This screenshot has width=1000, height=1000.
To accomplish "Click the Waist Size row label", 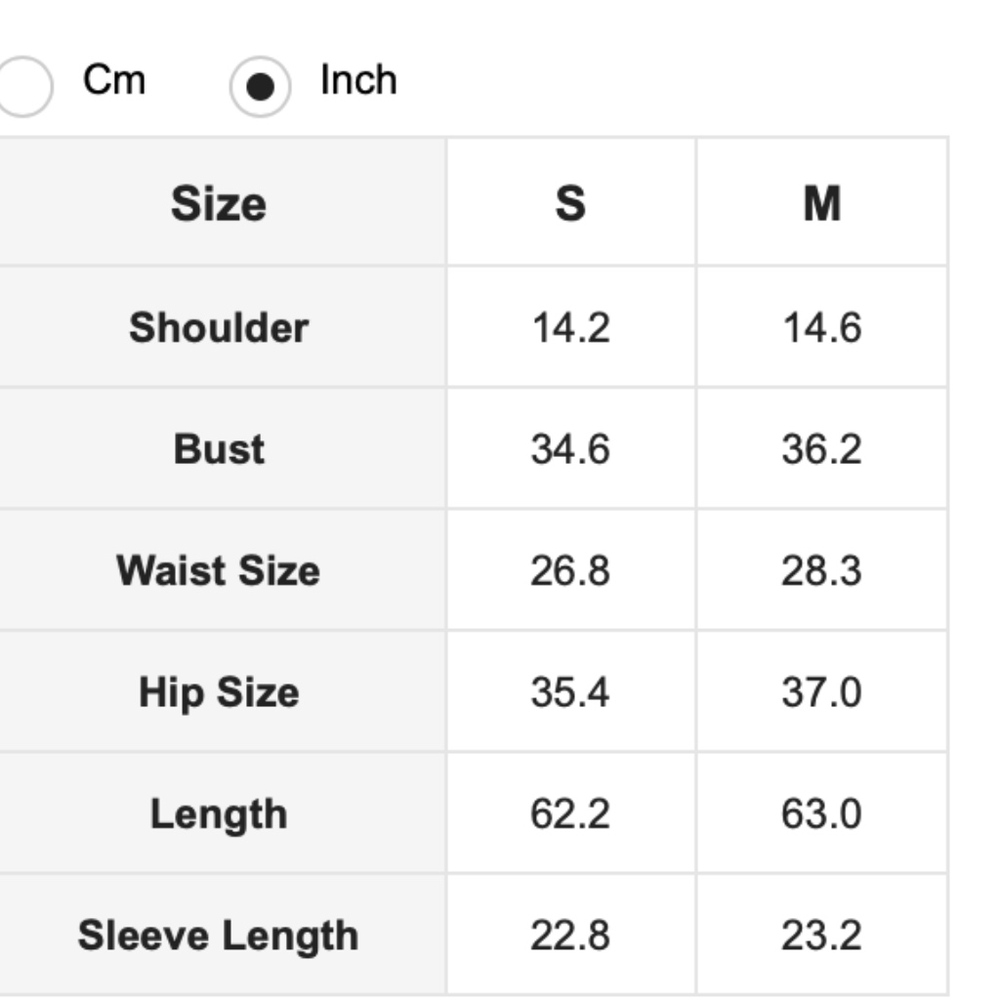I will (218, 571).
